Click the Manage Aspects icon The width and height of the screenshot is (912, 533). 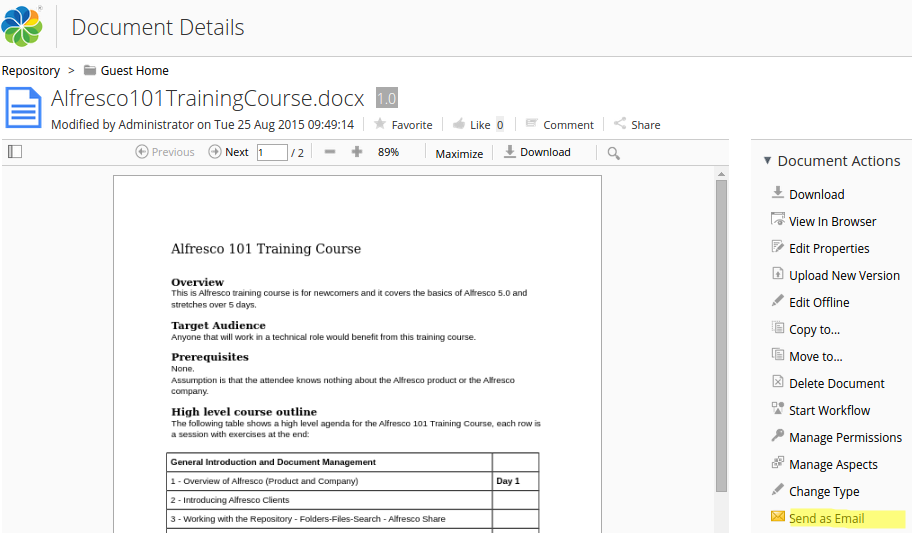778,463
